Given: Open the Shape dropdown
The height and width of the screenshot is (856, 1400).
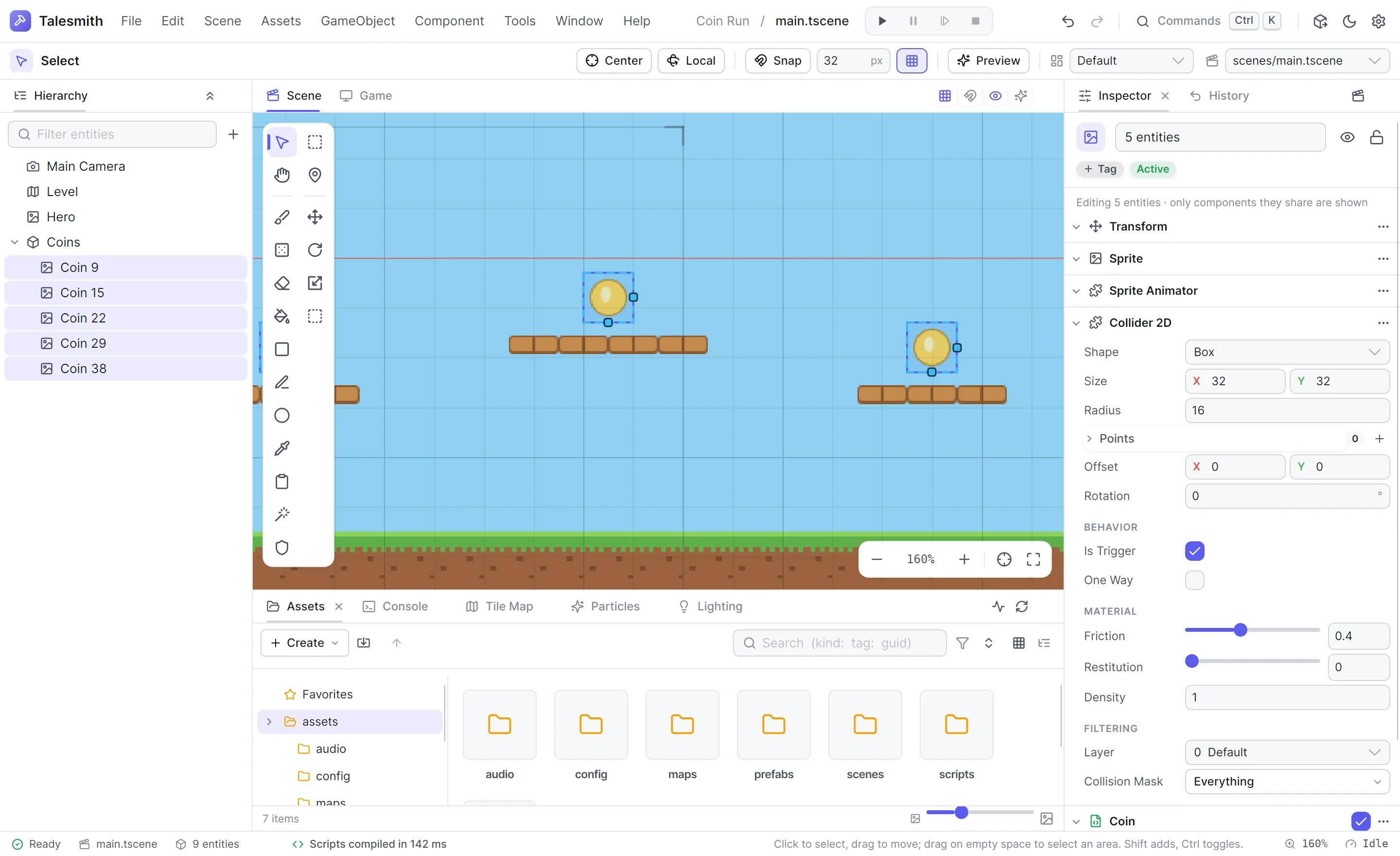Looking at the screenshot, I should 1287,352.
